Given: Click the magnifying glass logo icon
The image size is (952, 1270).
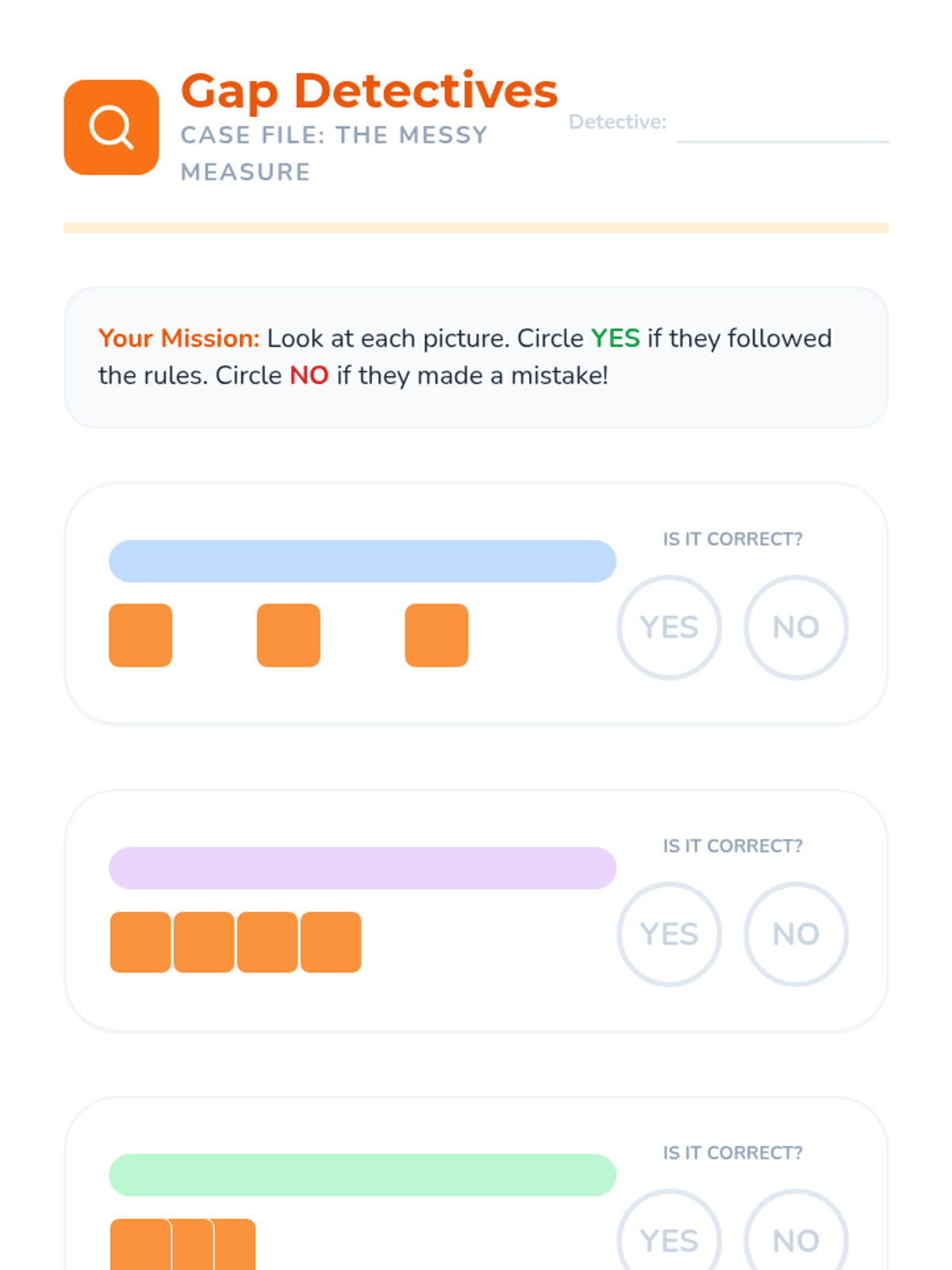Looking at the screenshot, I should [111, 127].
